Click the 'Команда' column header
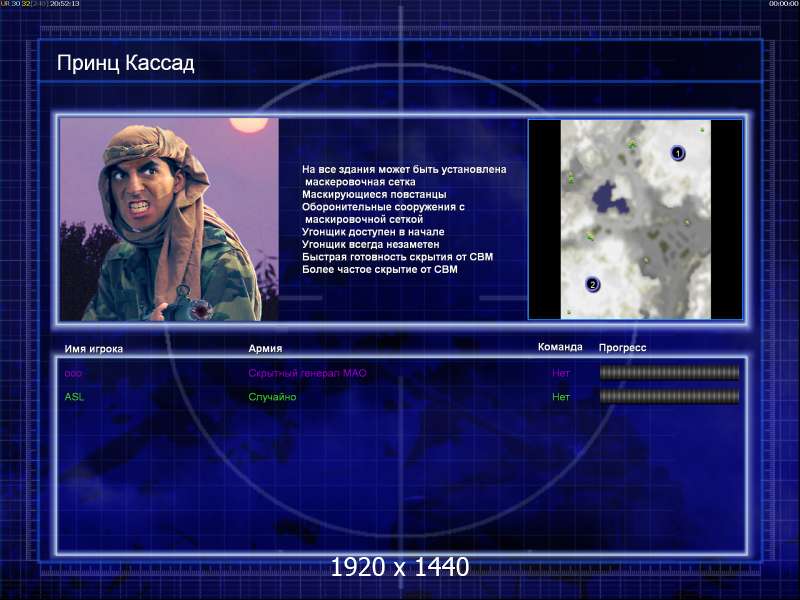Viewport: 800px width, 600px height. coord(560,347)
